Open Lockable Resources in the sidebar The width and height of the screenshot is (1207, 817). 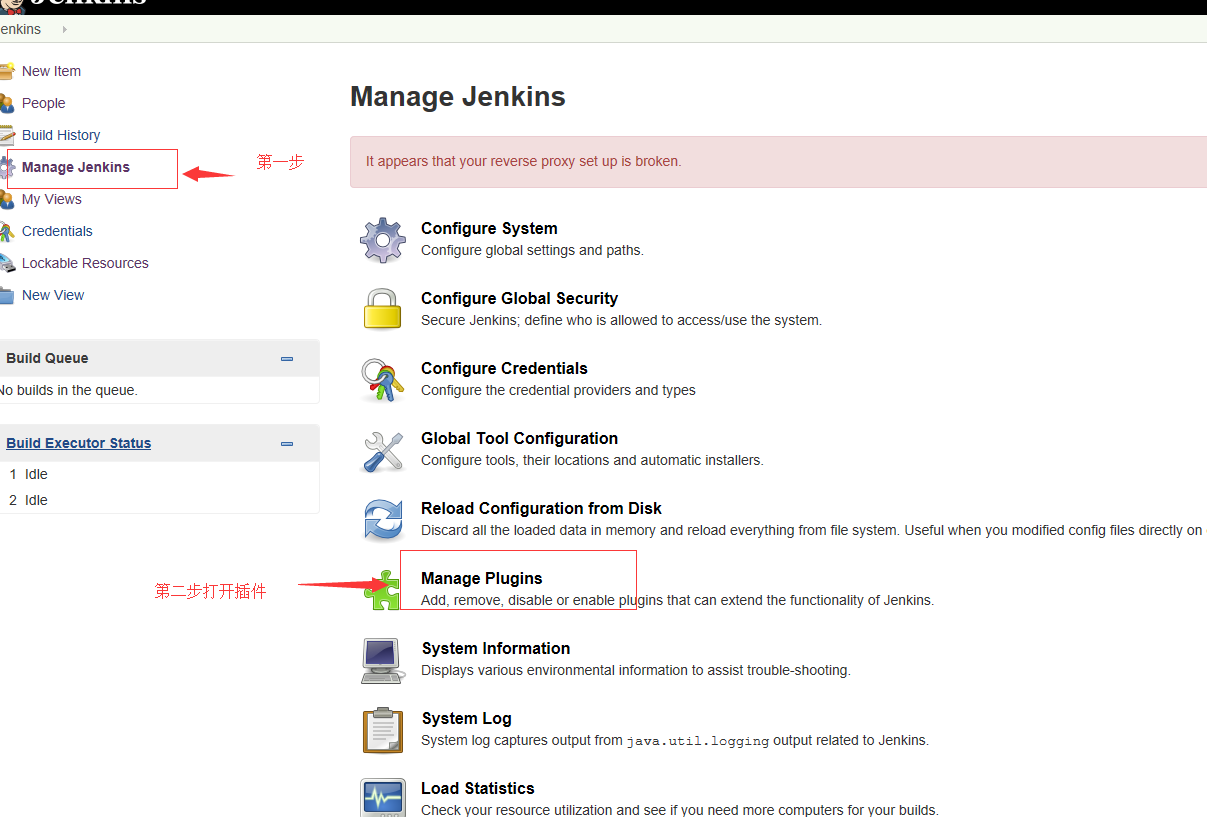pyautogui.click(x=85, y=263)
